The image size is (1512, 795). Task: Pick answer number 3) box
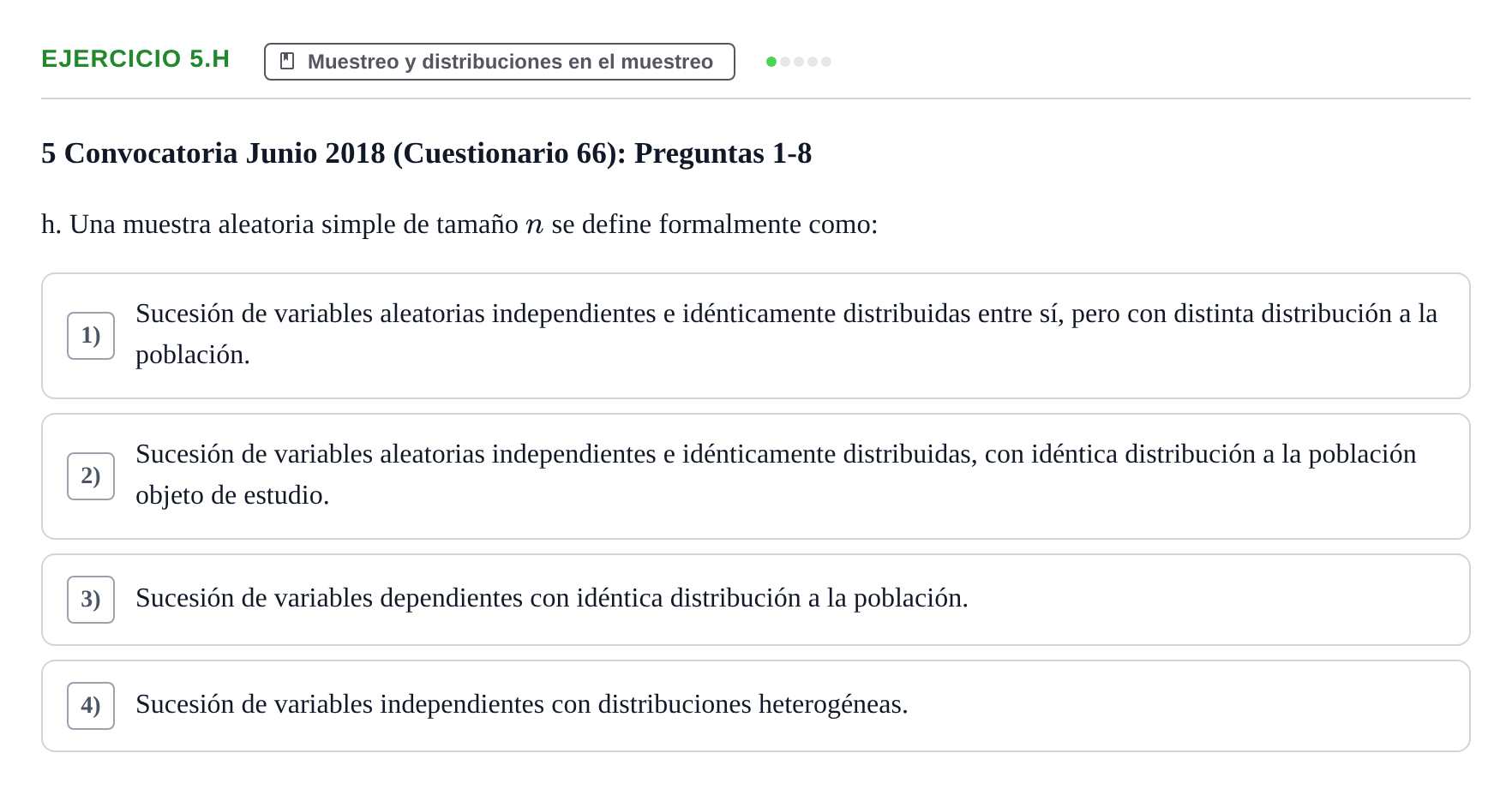coord(91,600)
